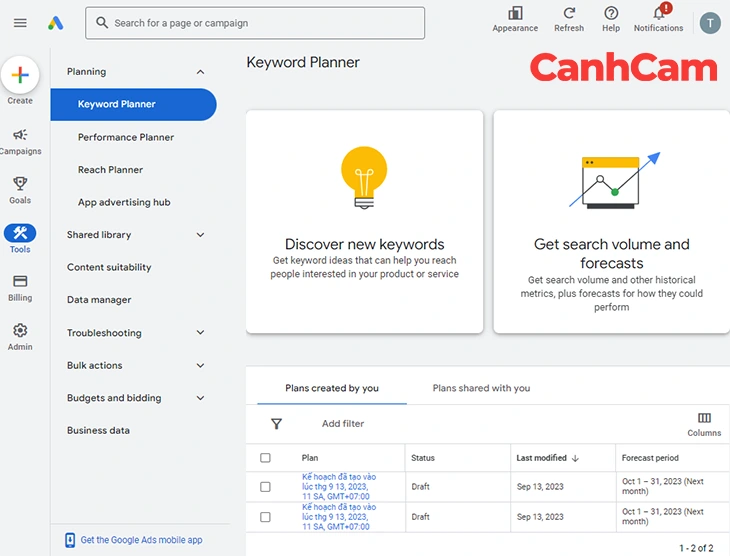Click the mobile app phone icon

pos(70,540)
